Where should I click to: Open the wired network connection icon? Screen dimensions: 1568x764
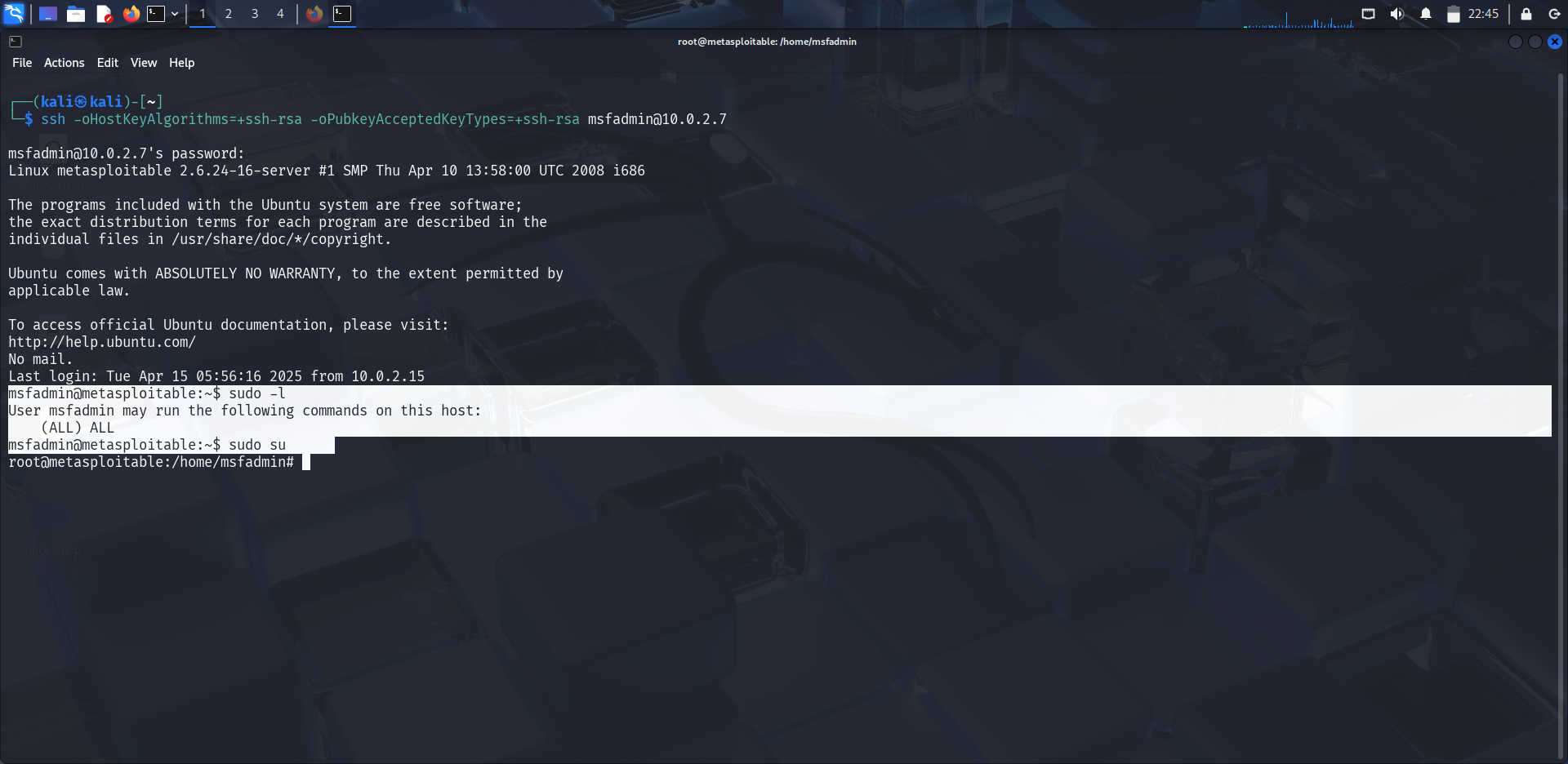(1369, 14)
